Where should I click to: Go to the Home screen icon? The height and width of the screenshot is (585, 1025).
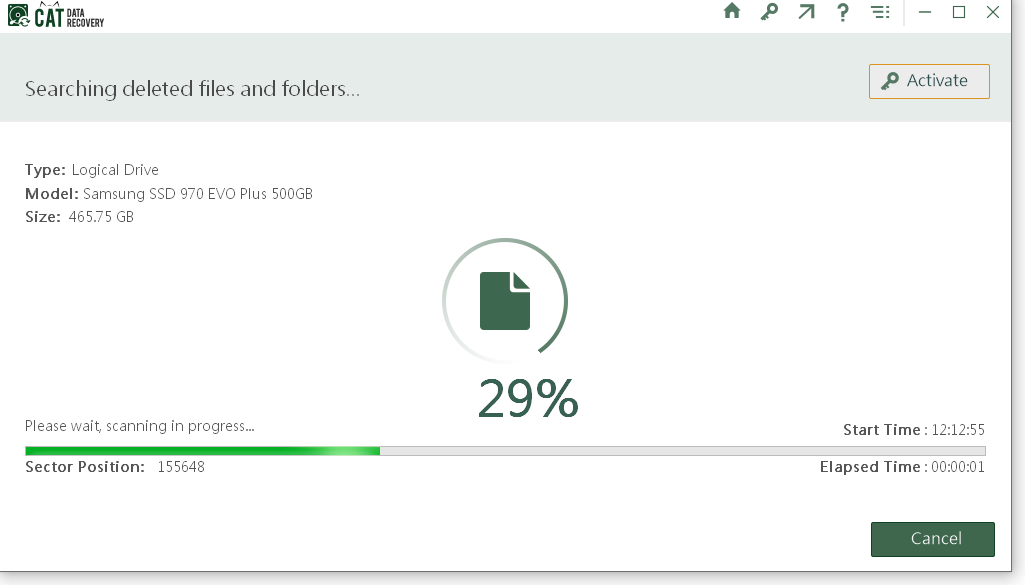point(732,12)
